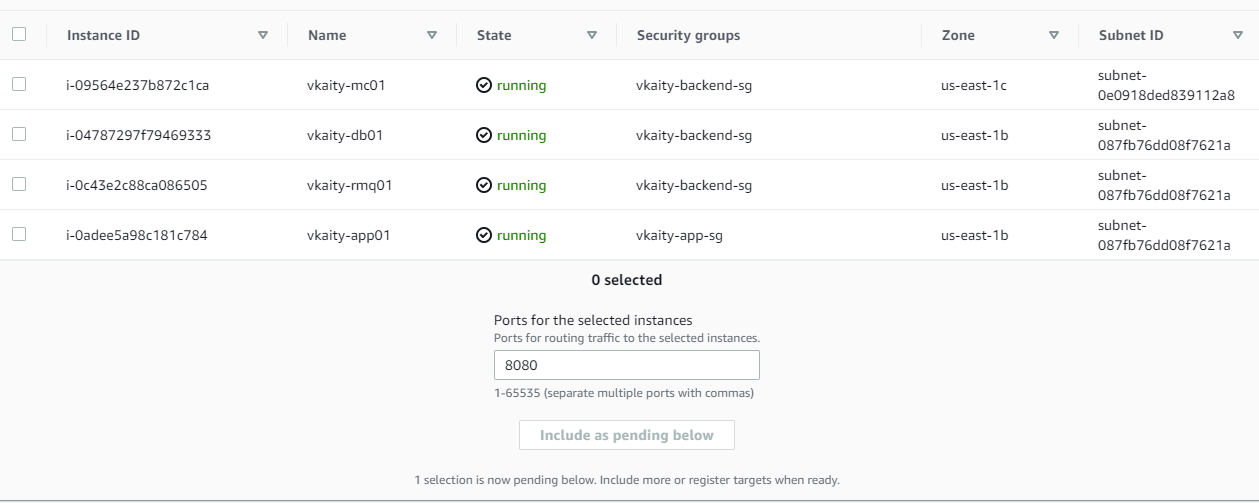Click vkaity-backend-sg in the vkaity-mc01 row
Screen dimensions: 1259x503
point(694,85)
